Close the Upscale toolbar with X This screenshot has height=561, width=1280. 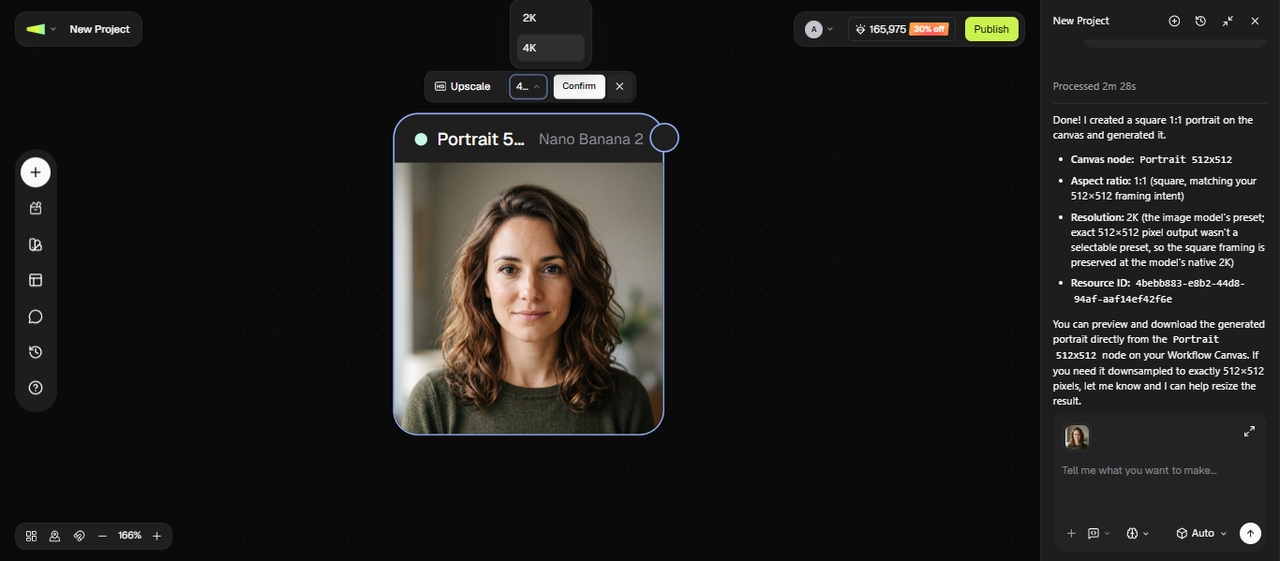pos(619,86)
